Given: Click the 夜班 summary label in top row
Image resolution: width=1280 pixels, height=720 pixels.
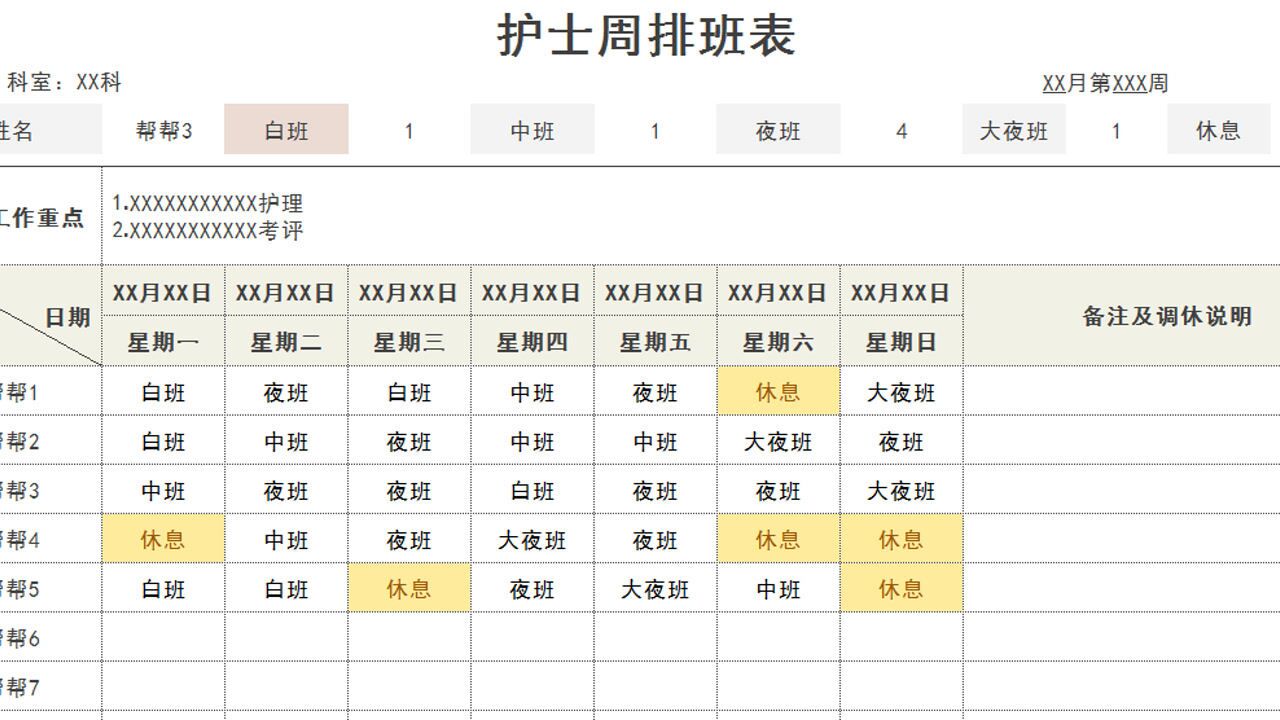Looking at the screenshot, I should click(778, 130).
